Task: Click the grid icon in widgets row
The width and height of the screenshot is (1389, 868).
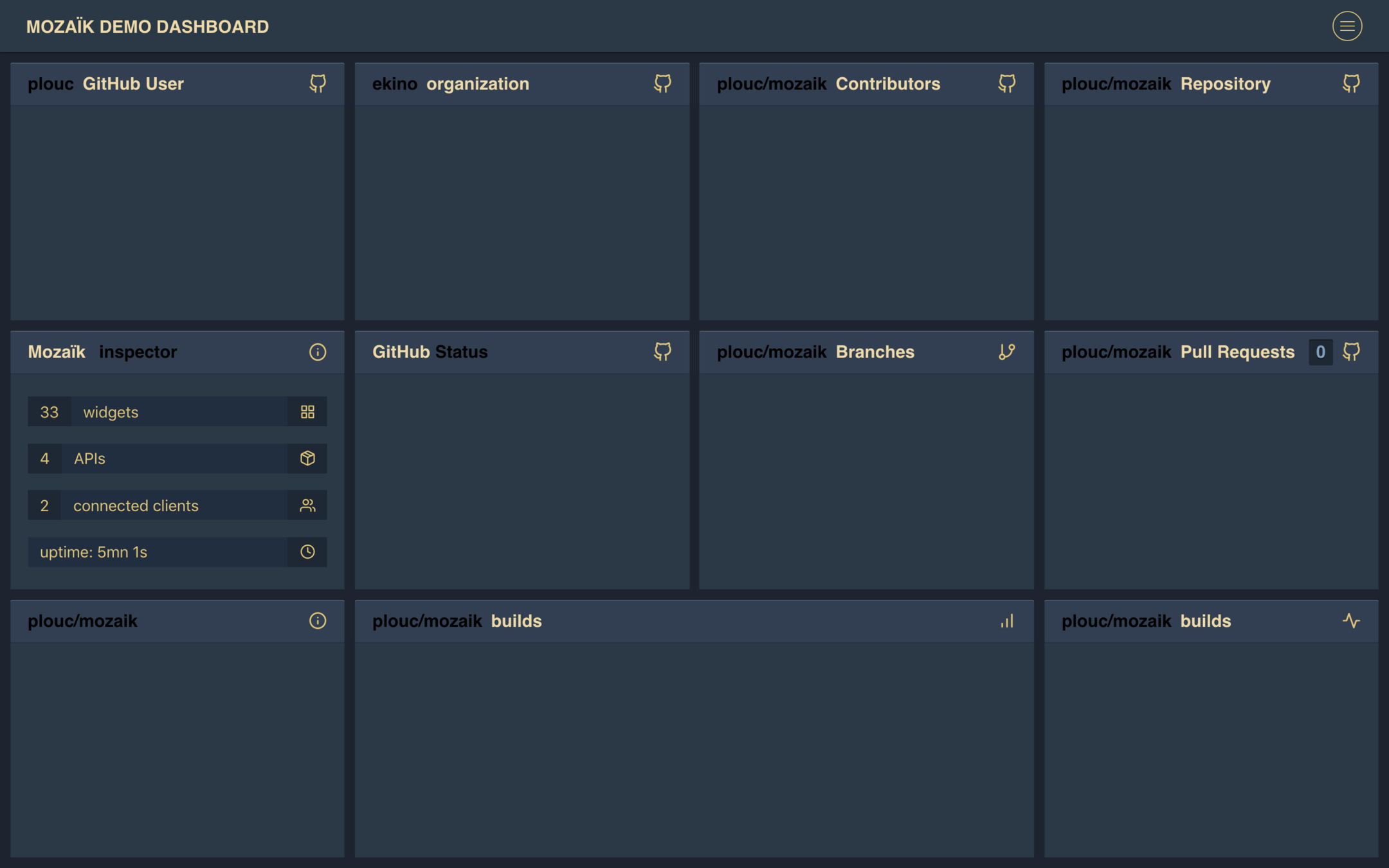Action: 307,412
